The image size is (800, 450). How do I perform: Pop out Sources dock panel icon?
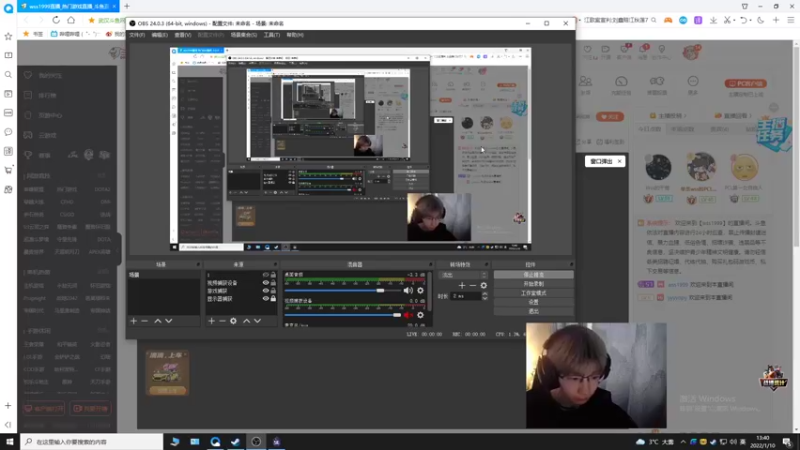point(276,264)
